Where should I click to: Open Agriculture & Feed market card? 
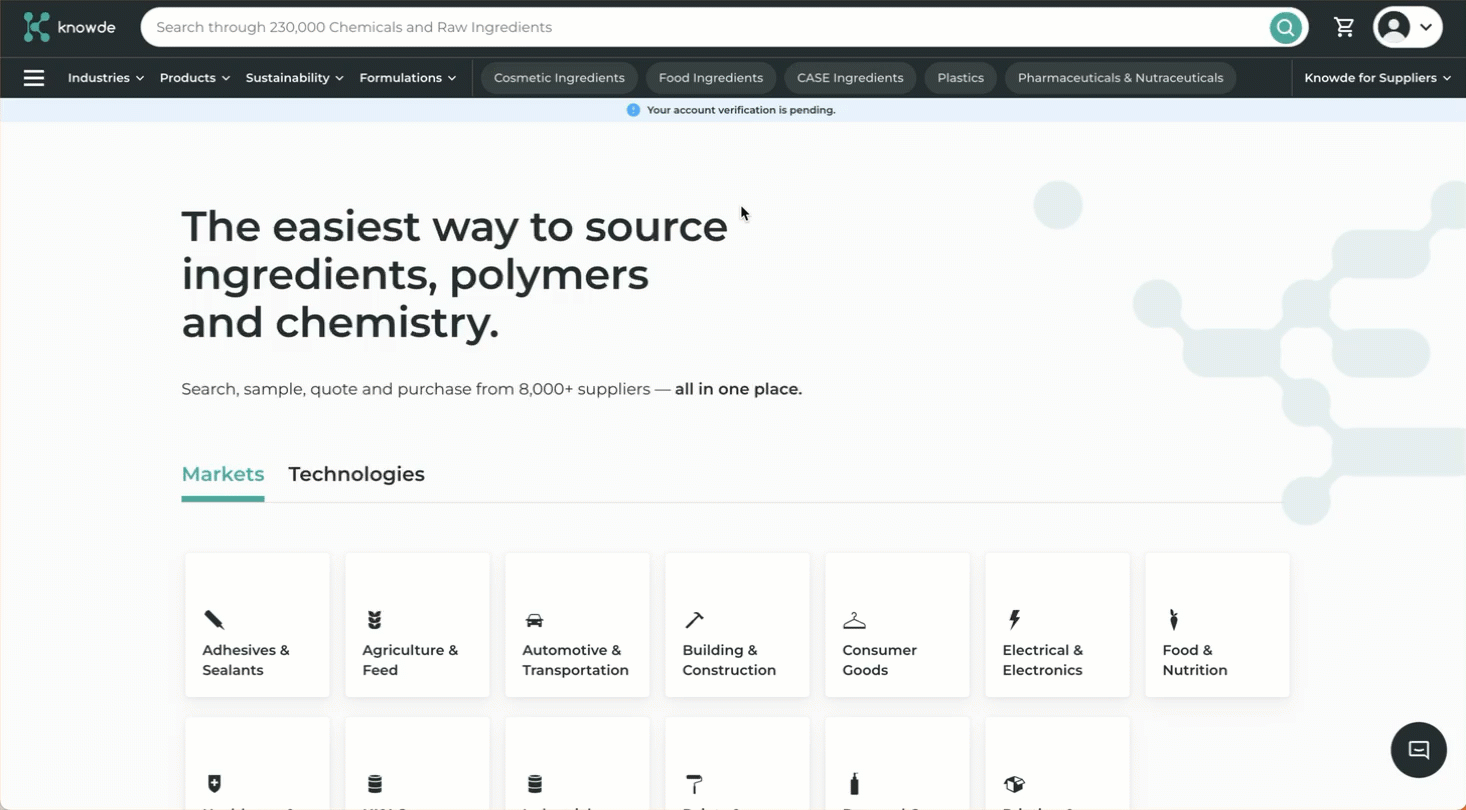point(417,625)
